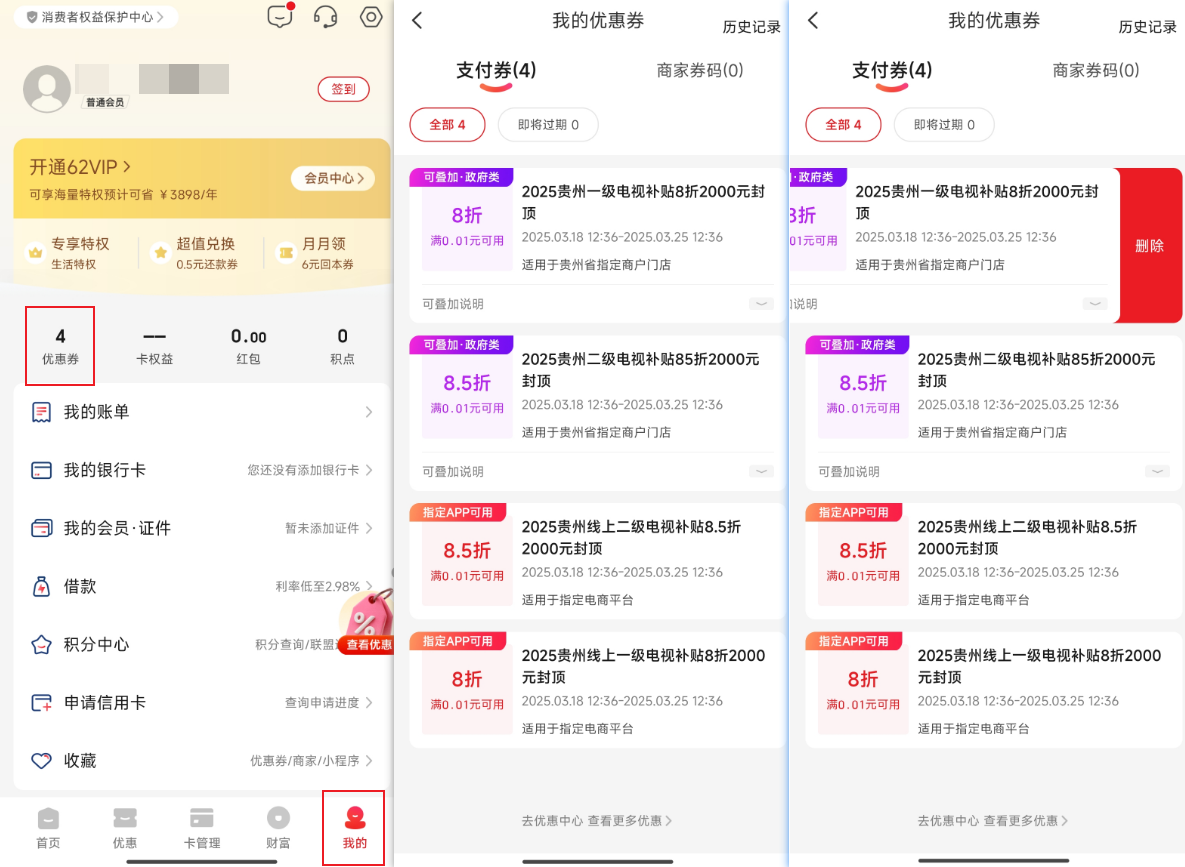Select 支付券(4) tab in right screen
Image resolution: width=1185 pixels, height=867 pixels.
pyautogui.click(x=892, y=70)
